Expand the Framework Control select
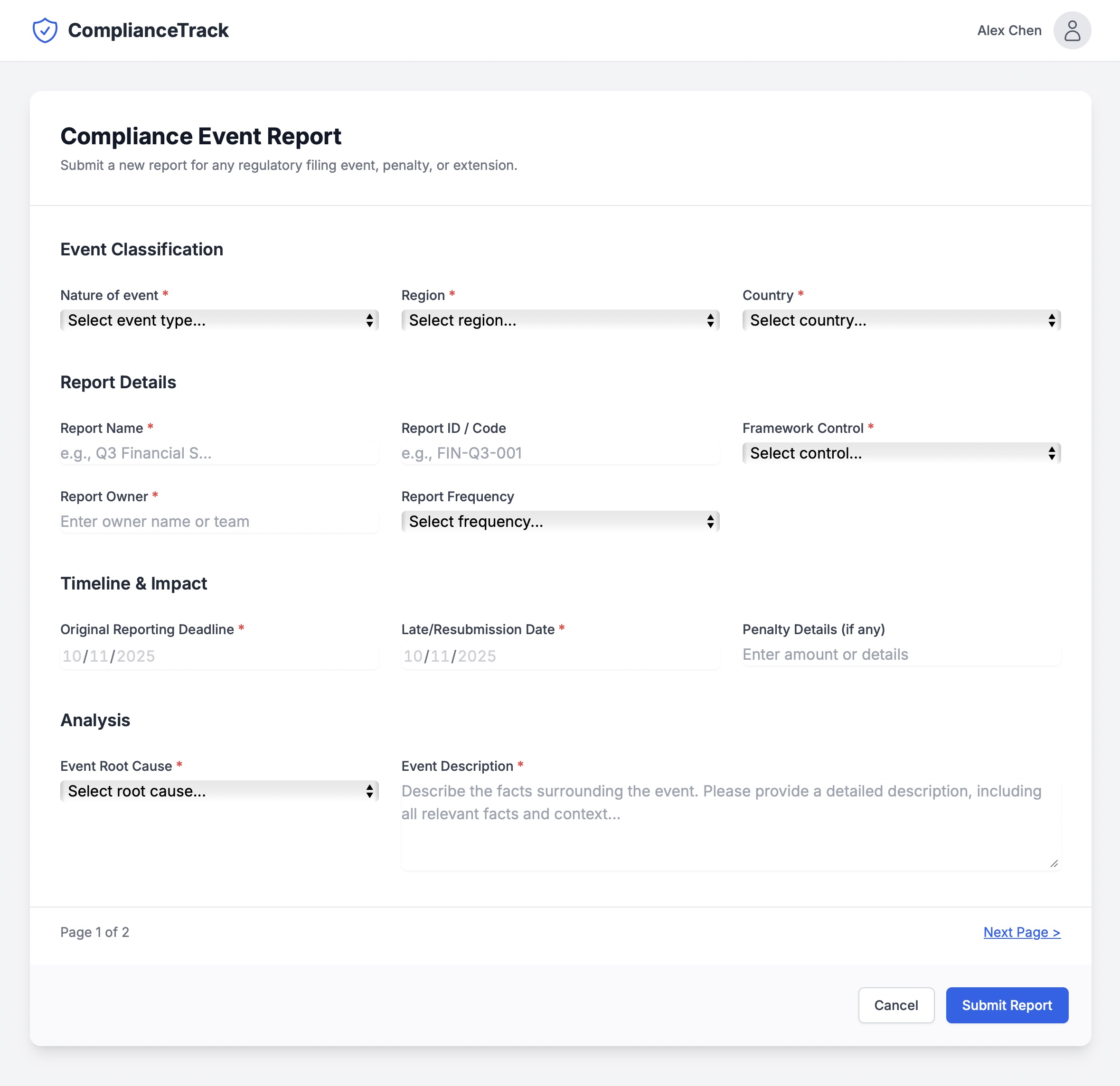 901,453
